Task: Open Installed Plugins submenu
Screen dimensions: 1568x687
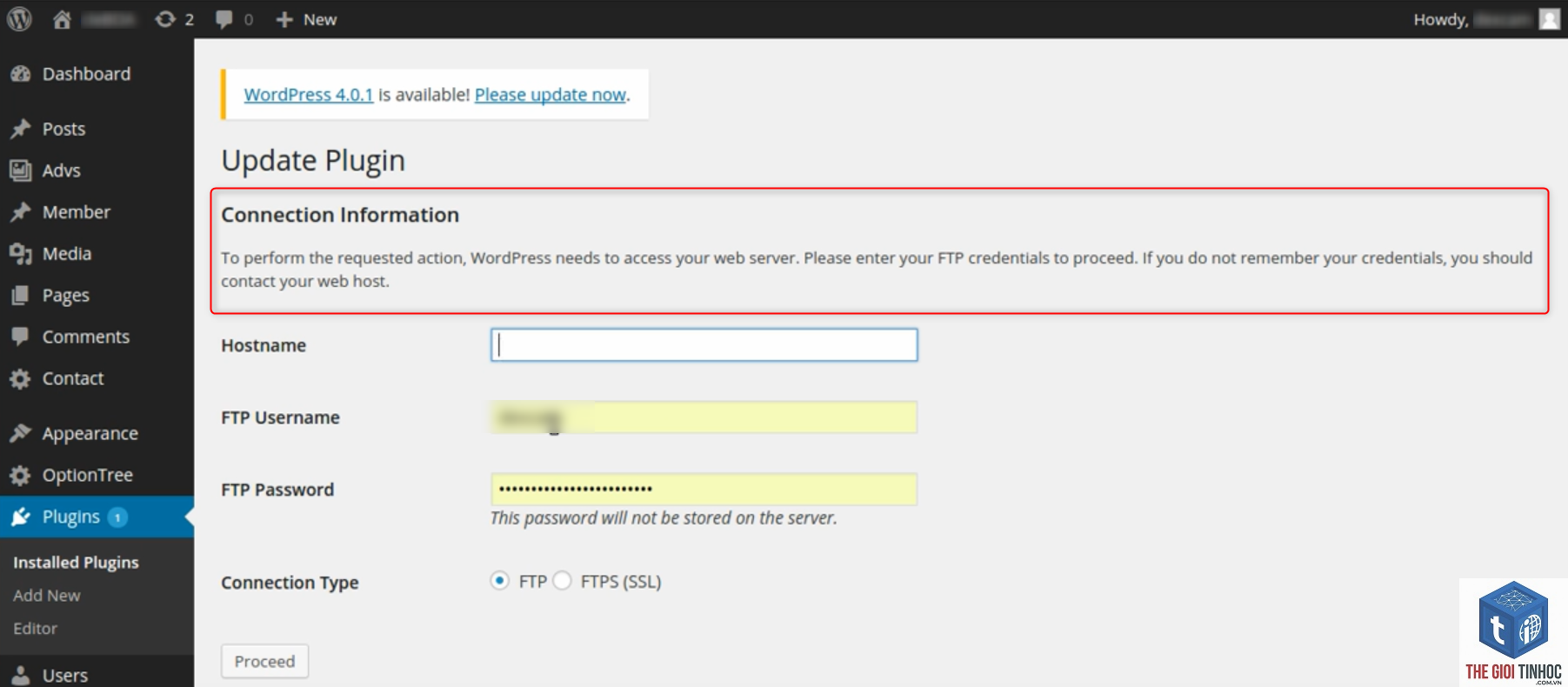Action: click(x=76, y=563)
